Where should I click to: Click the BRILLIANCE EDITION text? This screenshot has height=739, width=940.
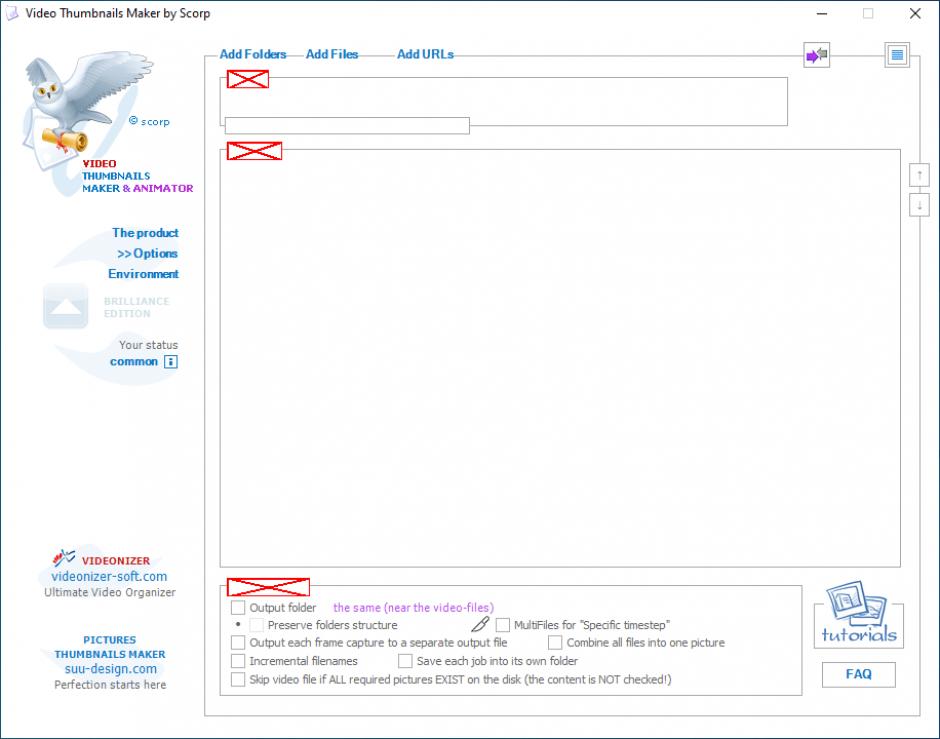click(137, 307)
